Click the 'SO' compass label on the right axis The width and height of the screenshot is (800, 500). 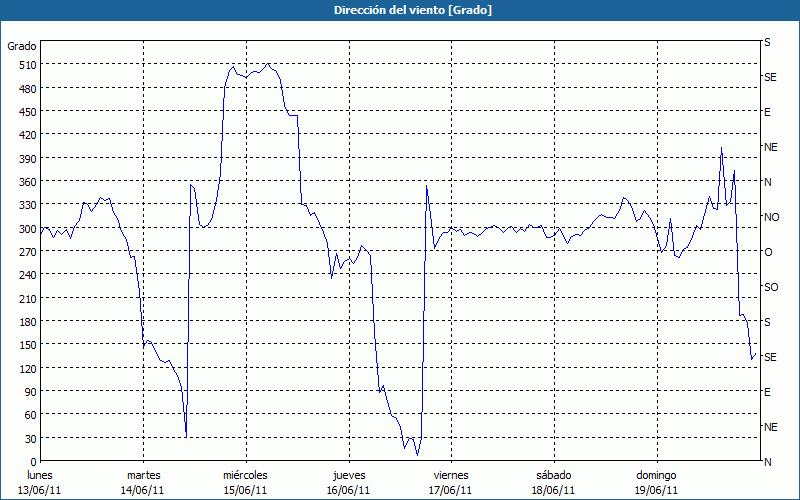pyautogui.click(x=771, y=287)
